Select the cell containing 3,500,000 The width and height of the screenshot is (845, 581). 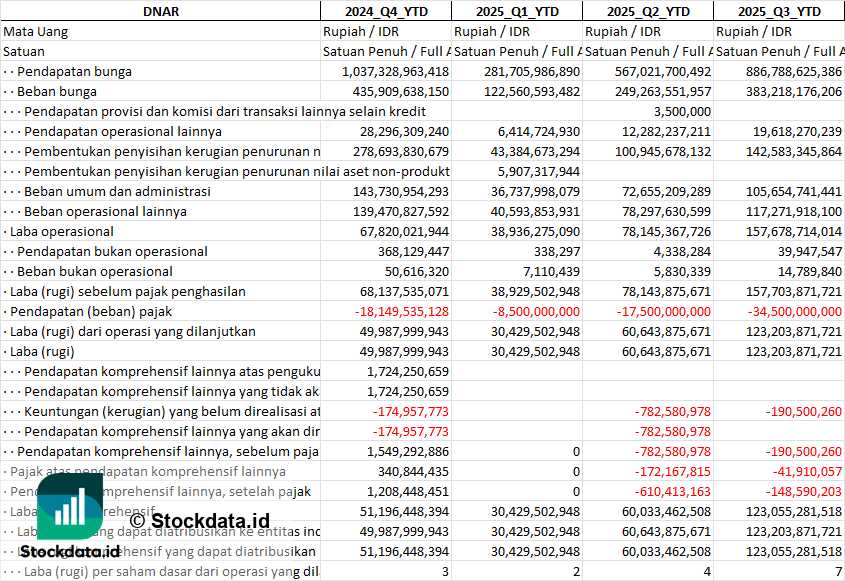pos(684,111)
